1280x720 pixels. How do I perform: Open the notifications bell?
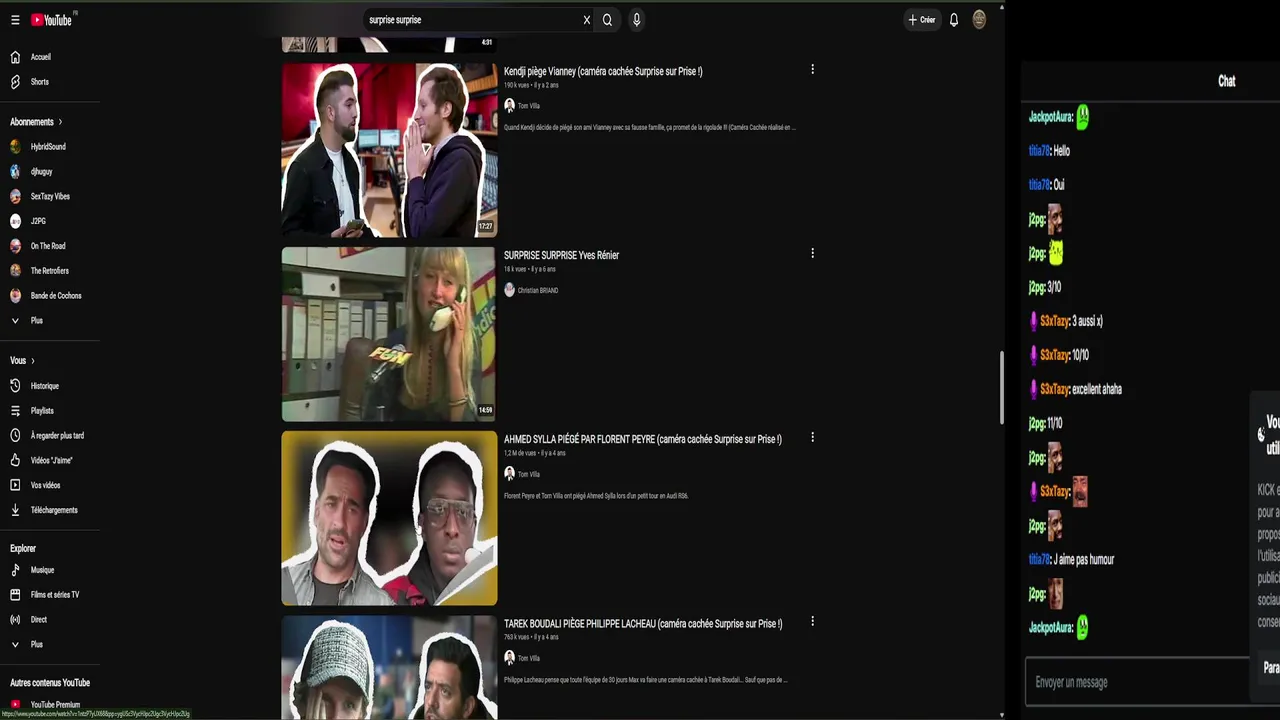coord(954,20)
